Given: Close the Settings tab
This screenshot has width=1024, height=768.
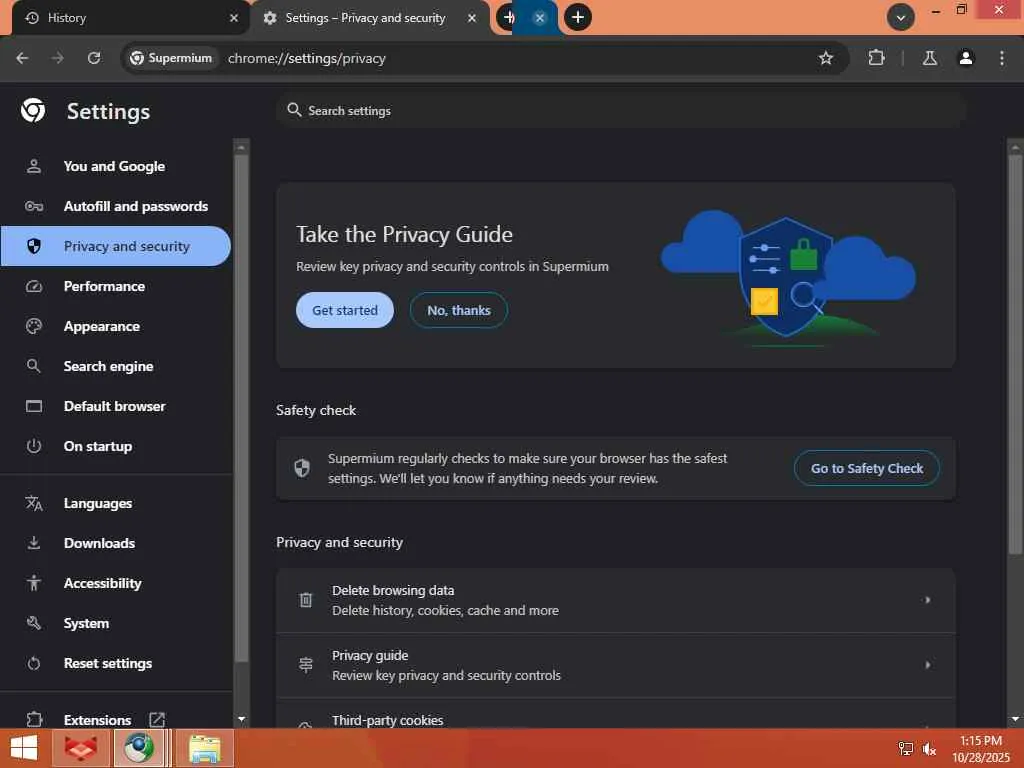Looking at the screenshot, I should (472, 18).
